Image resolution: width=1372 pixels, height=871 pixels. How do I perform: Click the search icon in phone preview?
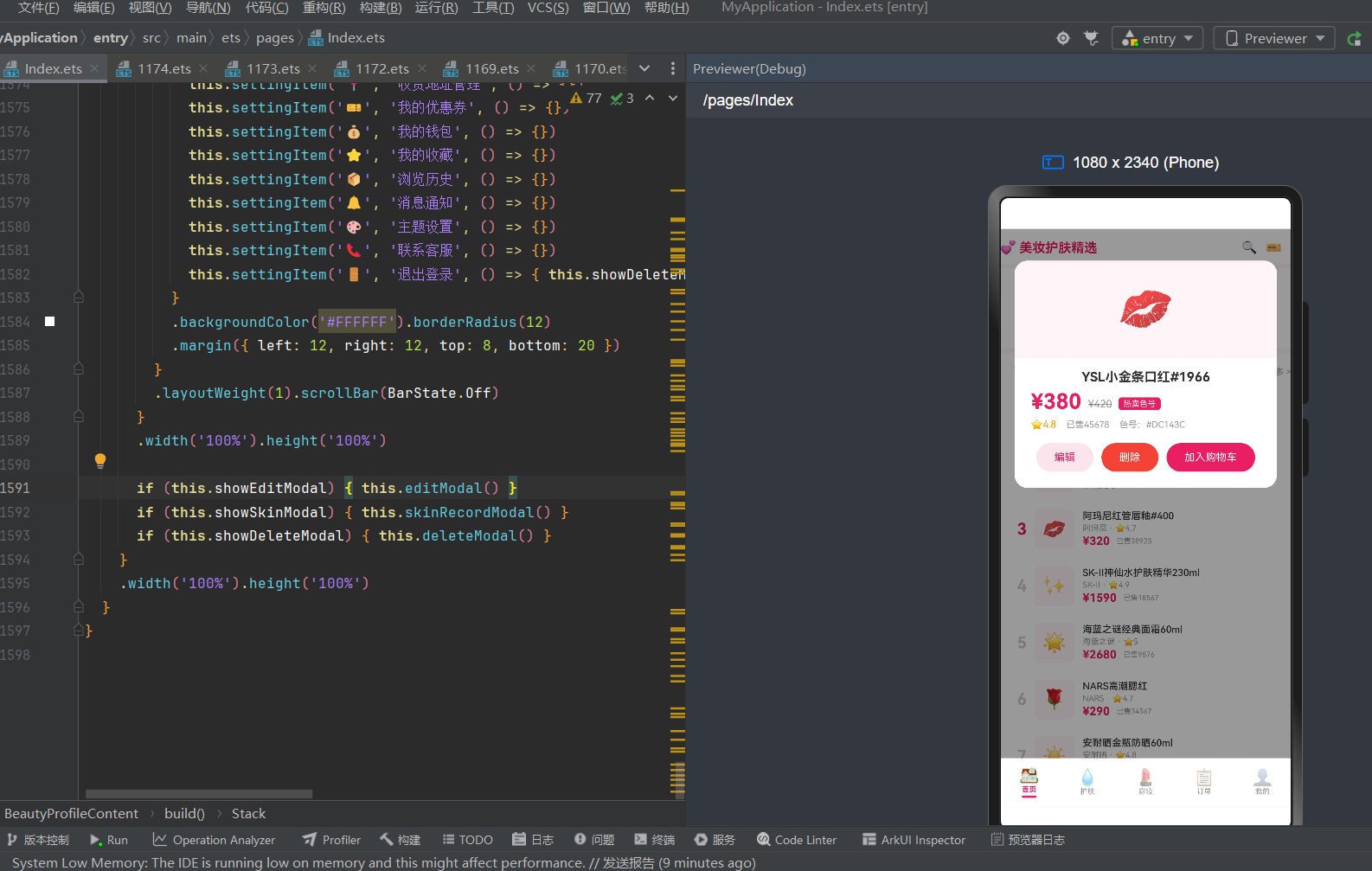click(1249, 247)
